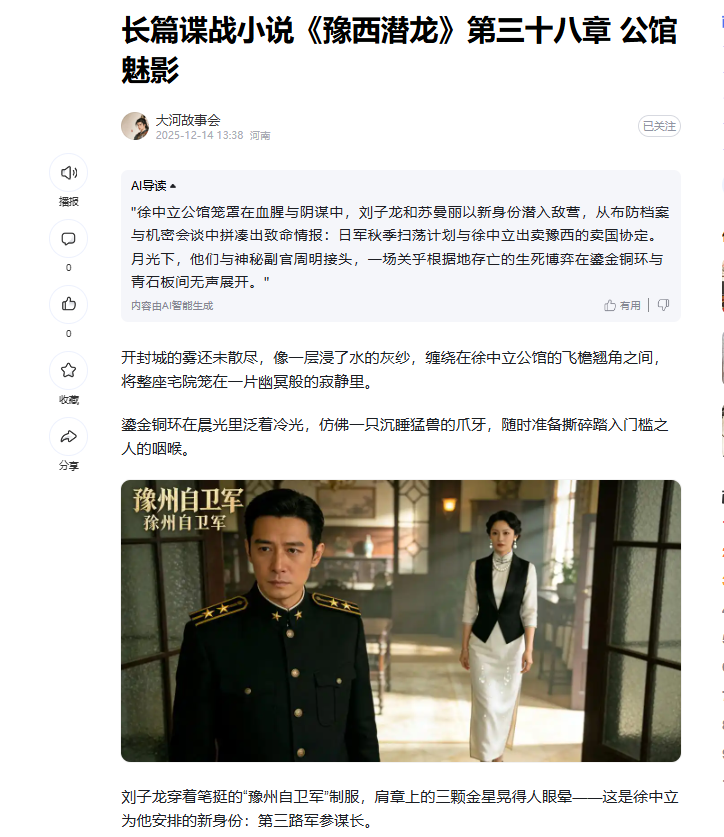Click the article title 豫西潜龙 第三十八章

(x=400, y=50)
